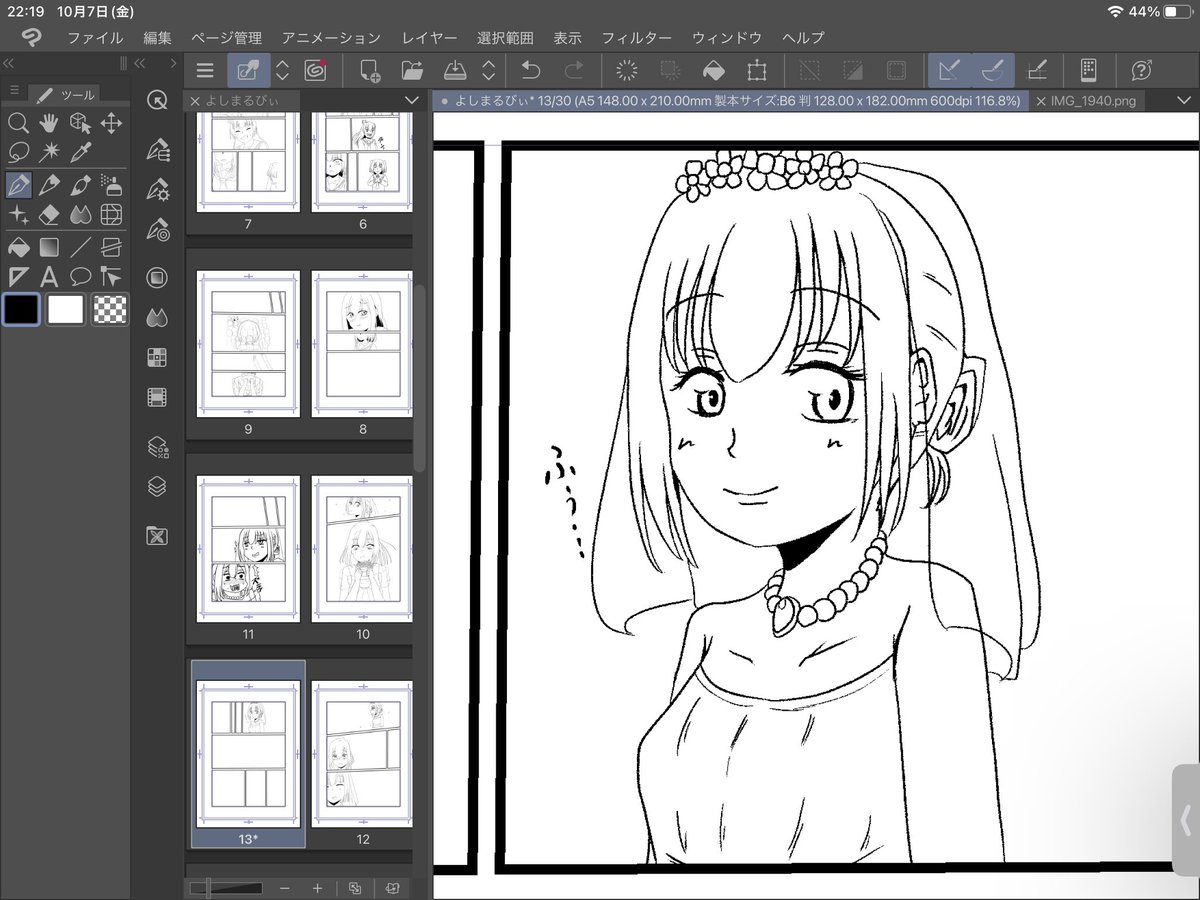The width and height of the screenshot is (1200, 900).
Task: Open the hamburger menu in command bar
Action: [x=205, y=70]
